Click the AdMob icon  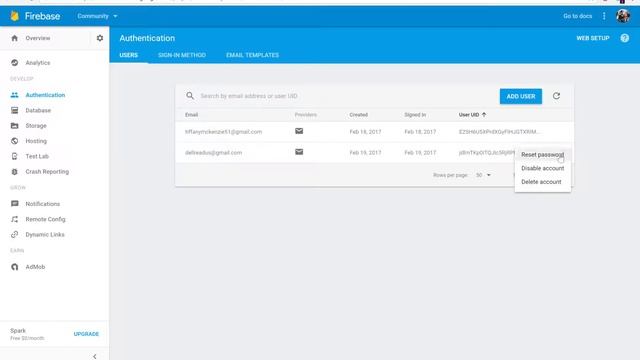click(x=15, y=267)
